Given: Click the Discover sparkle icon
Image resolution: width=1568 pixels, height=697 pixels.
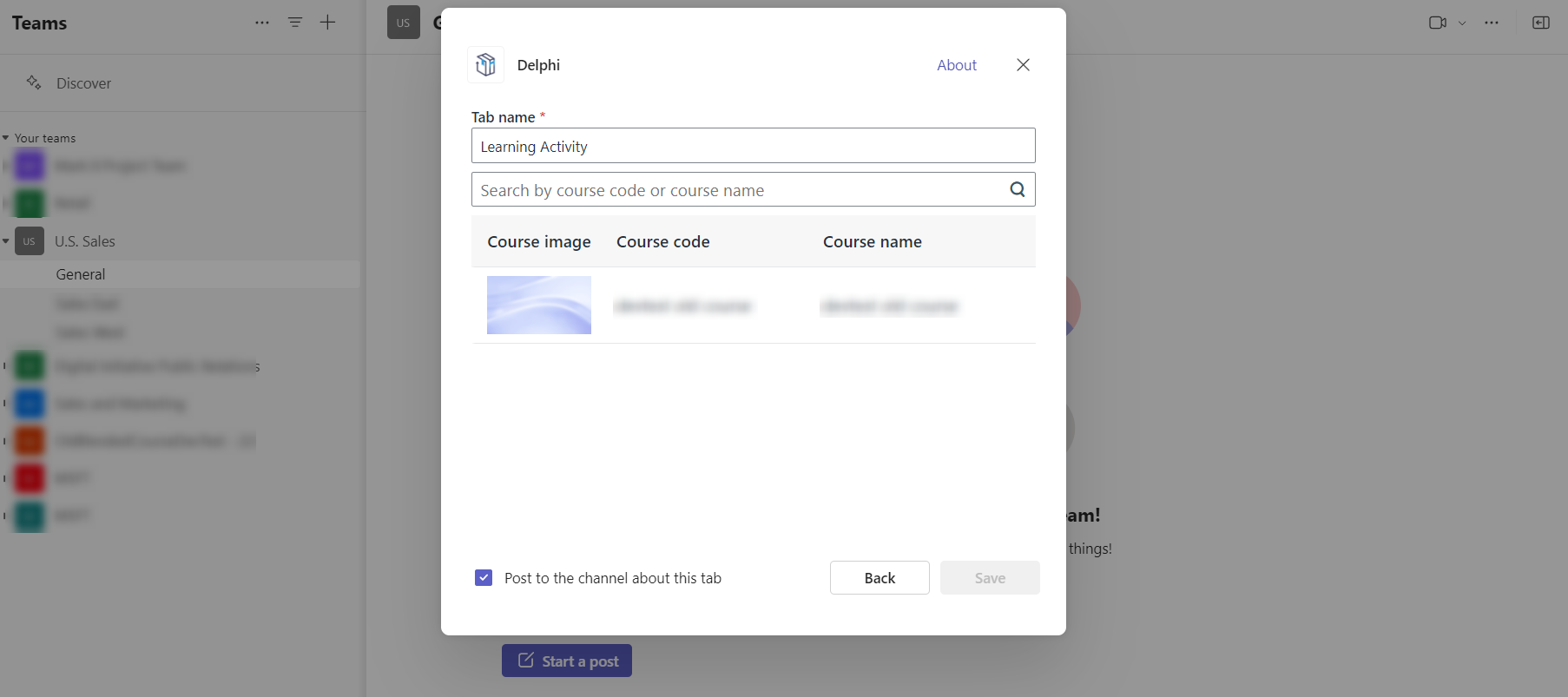Looking at the screenshot, I should coord(34,82).
